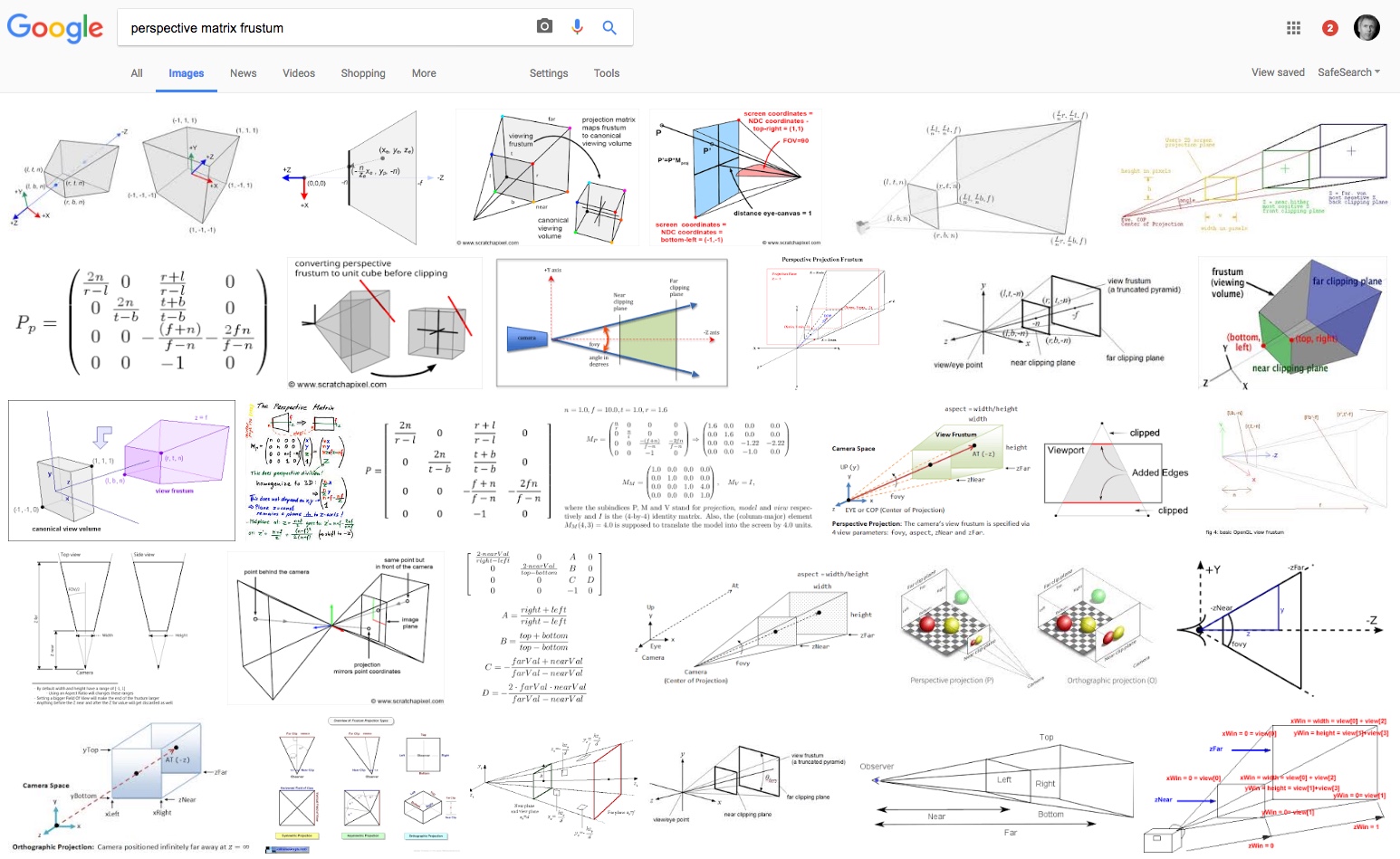
Task: Open the Pp perspective matrix formula image
Action: (140, 322)
